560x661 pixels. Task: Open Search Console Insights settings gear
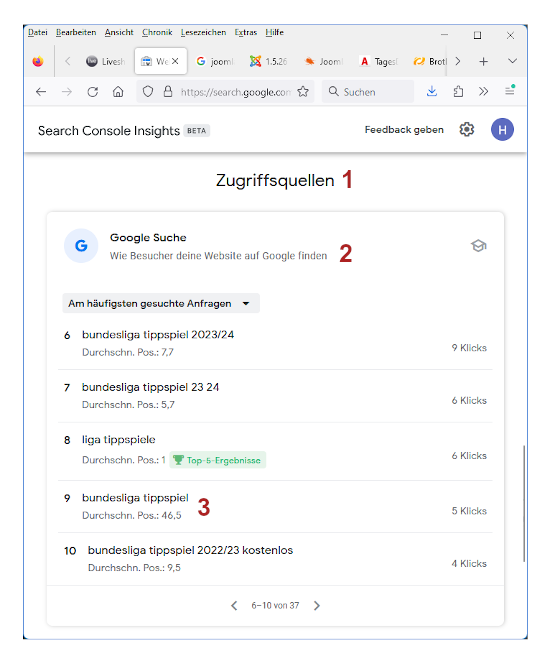click(467, 129)
